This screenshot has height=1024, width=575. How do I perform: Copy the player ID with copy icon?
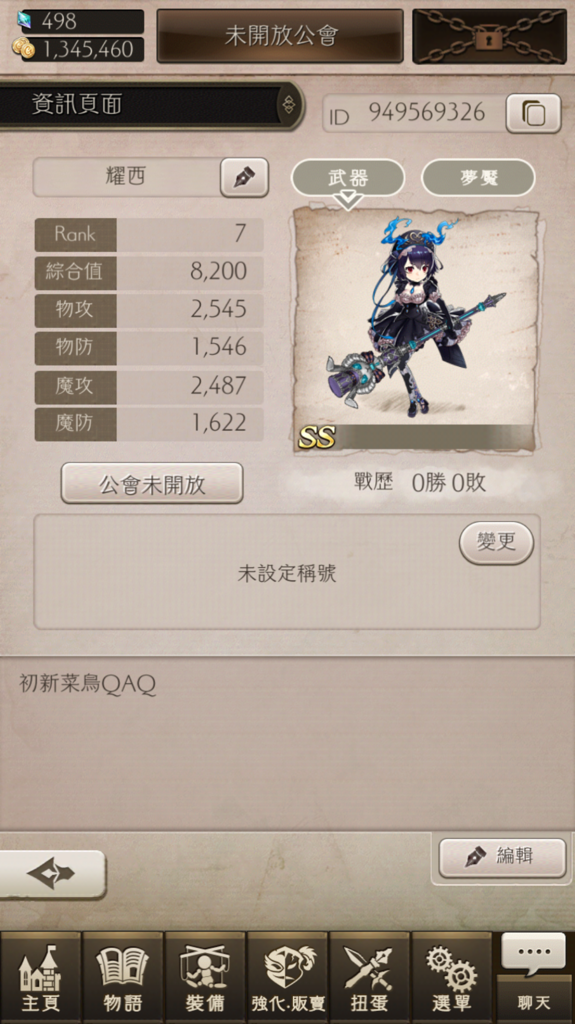pyautogui.click(x=533, y=114)
